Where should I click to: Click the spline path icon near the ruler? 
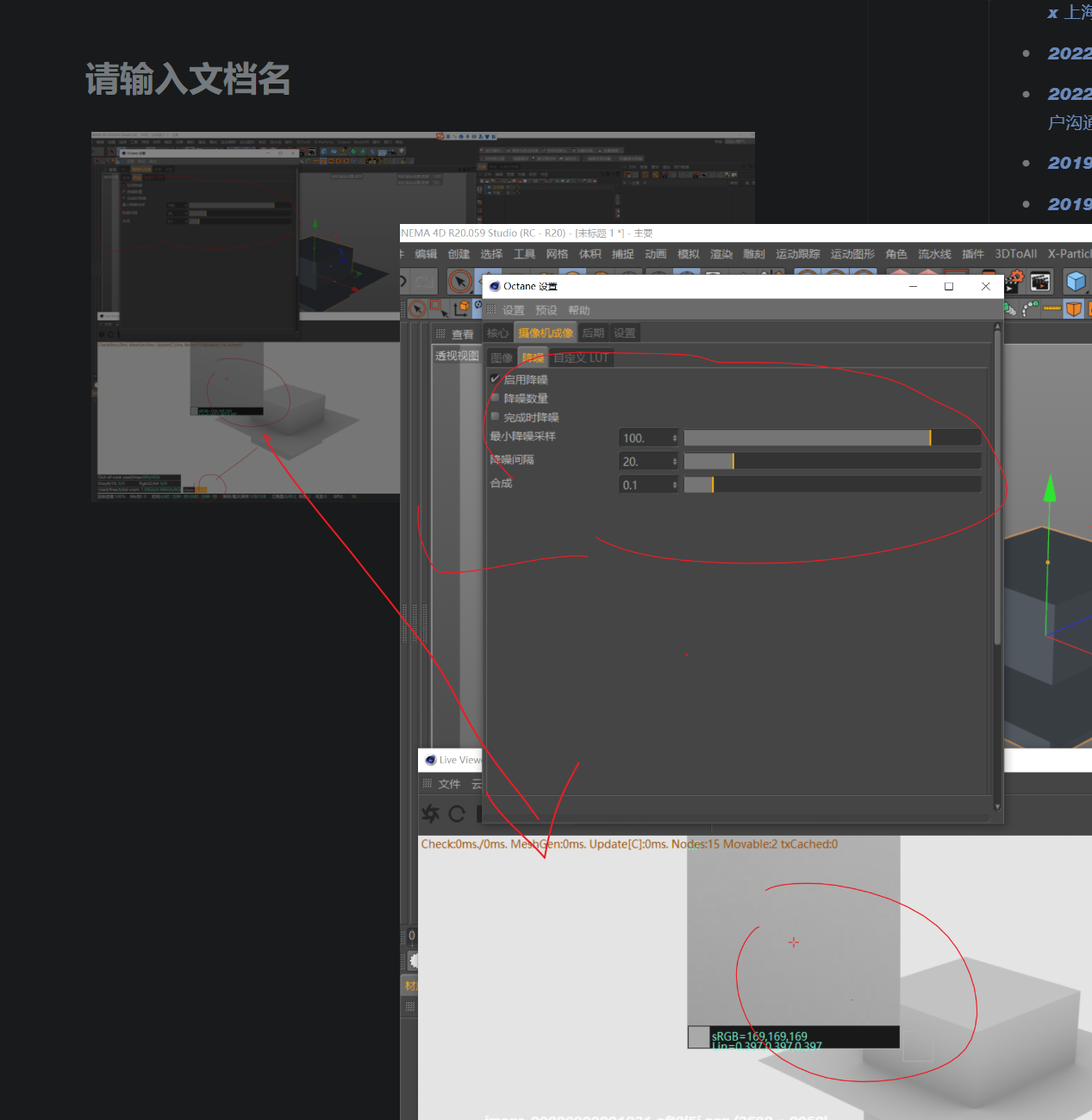[1030, 308]
